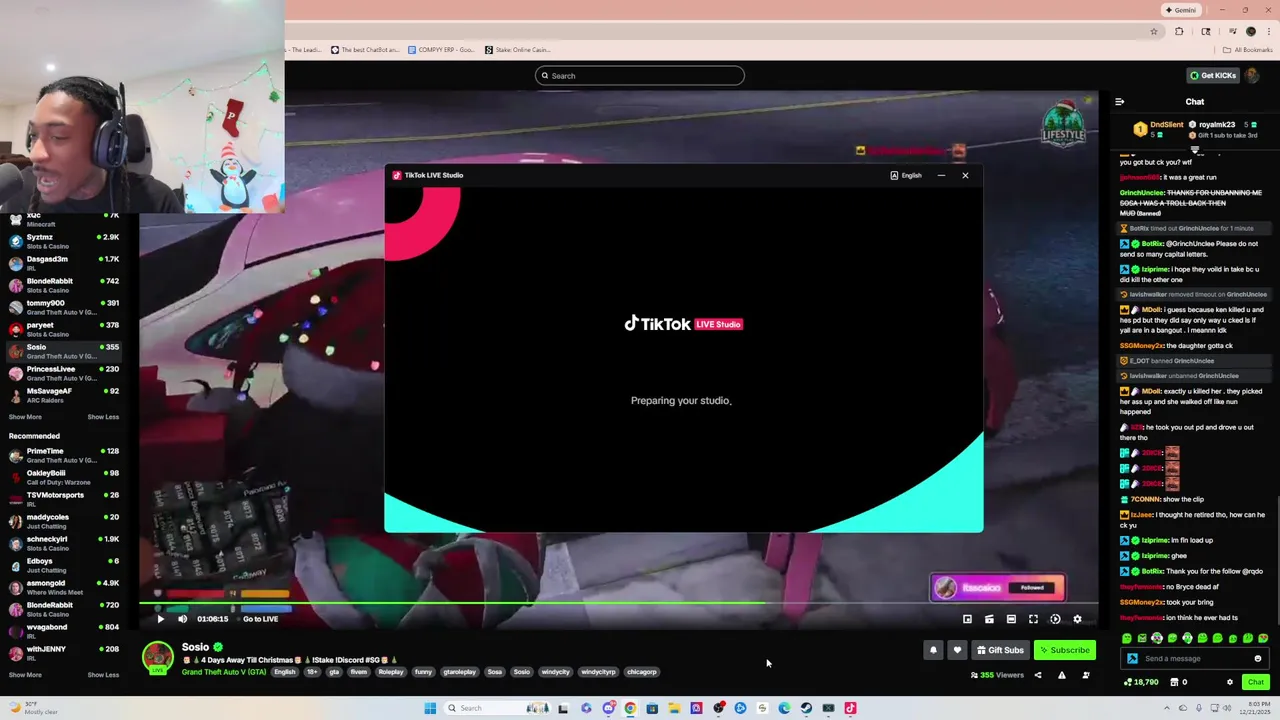The image size is (1280, 720).
Task: Seek on the green stream progress bar
Action: tap(618, 602)
